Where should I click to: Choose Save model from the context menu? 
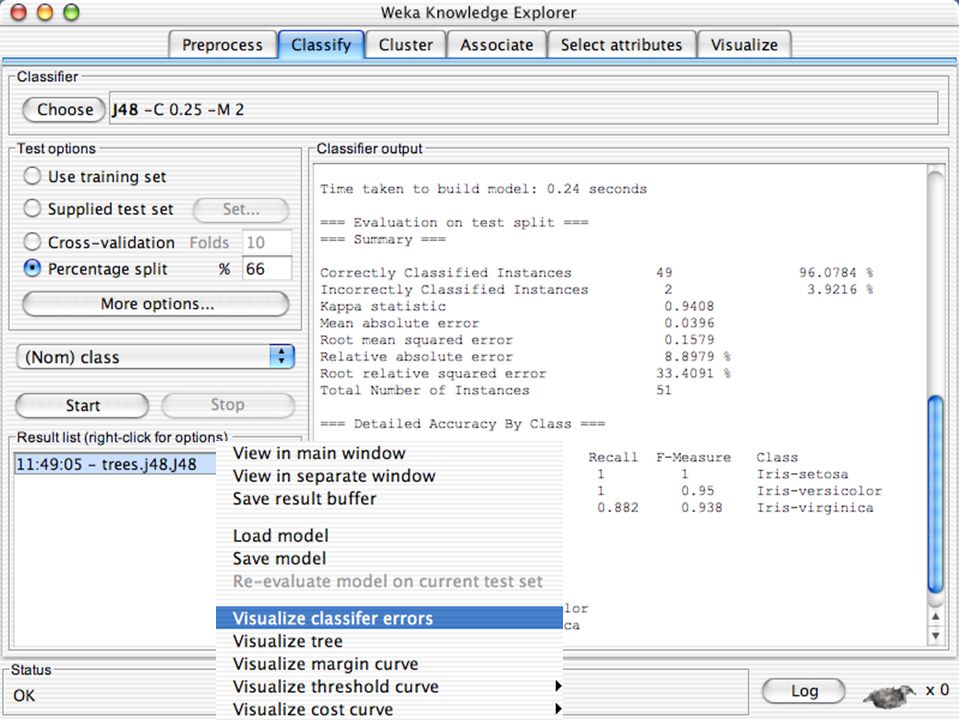pos(389,558)
